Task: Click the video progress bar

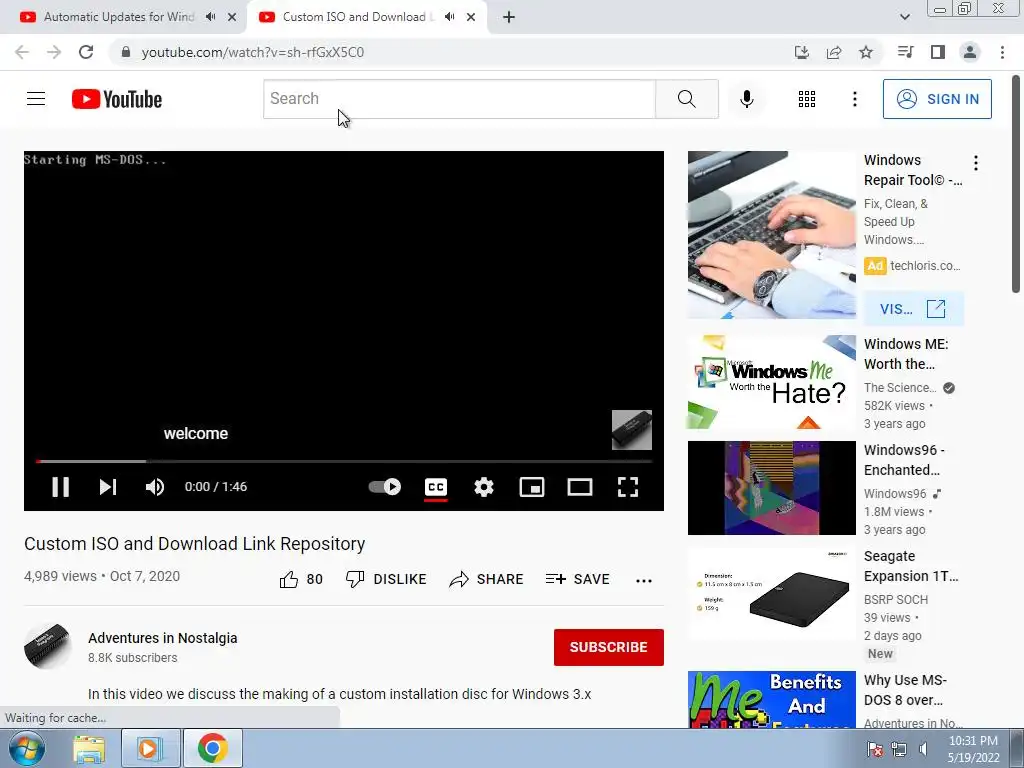Action: click(344, 462)
